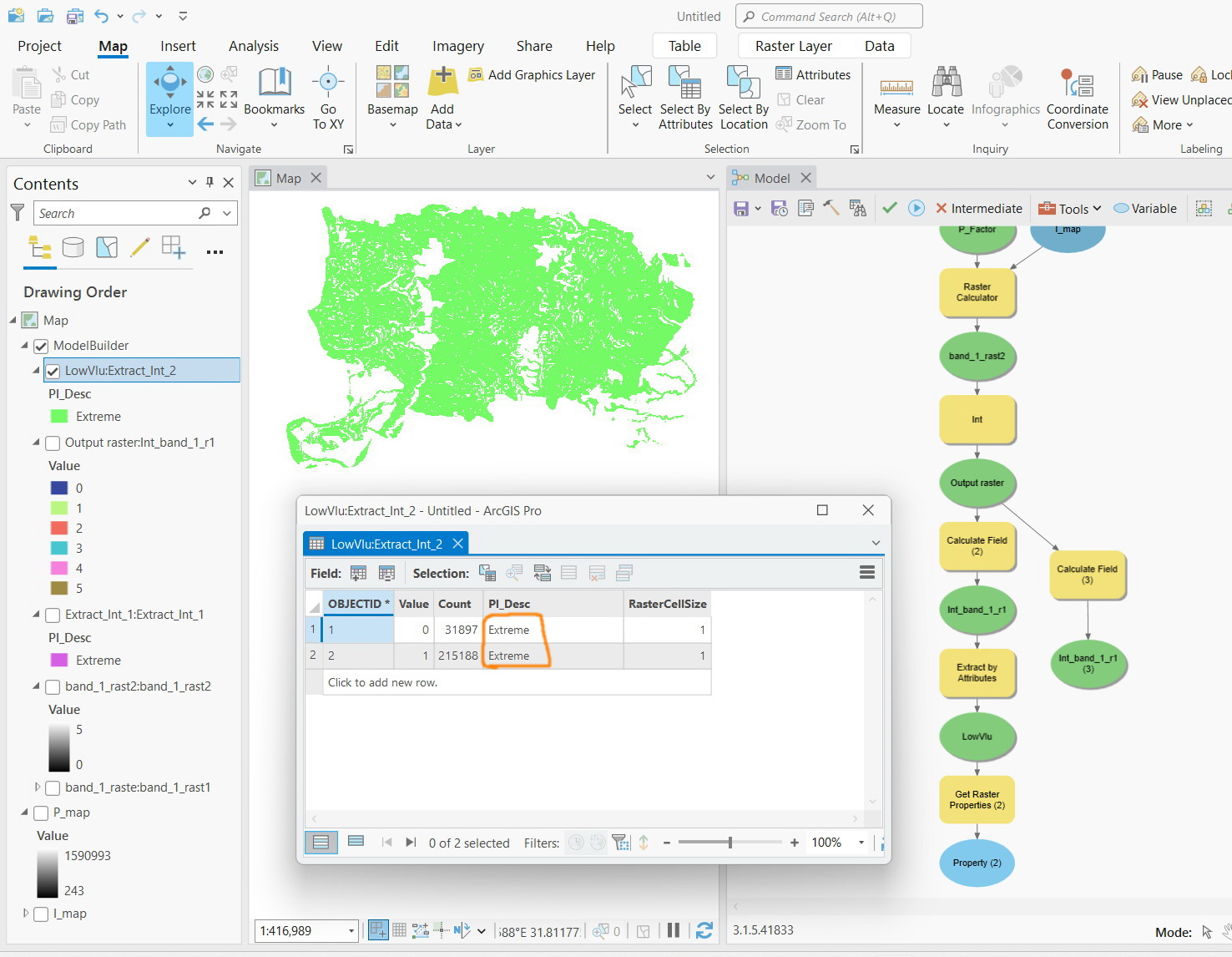The height and width of the screenshot is (957, 1232).
Task: Turn on the P_map layer checkbox
Action: [x=41, y=813]
